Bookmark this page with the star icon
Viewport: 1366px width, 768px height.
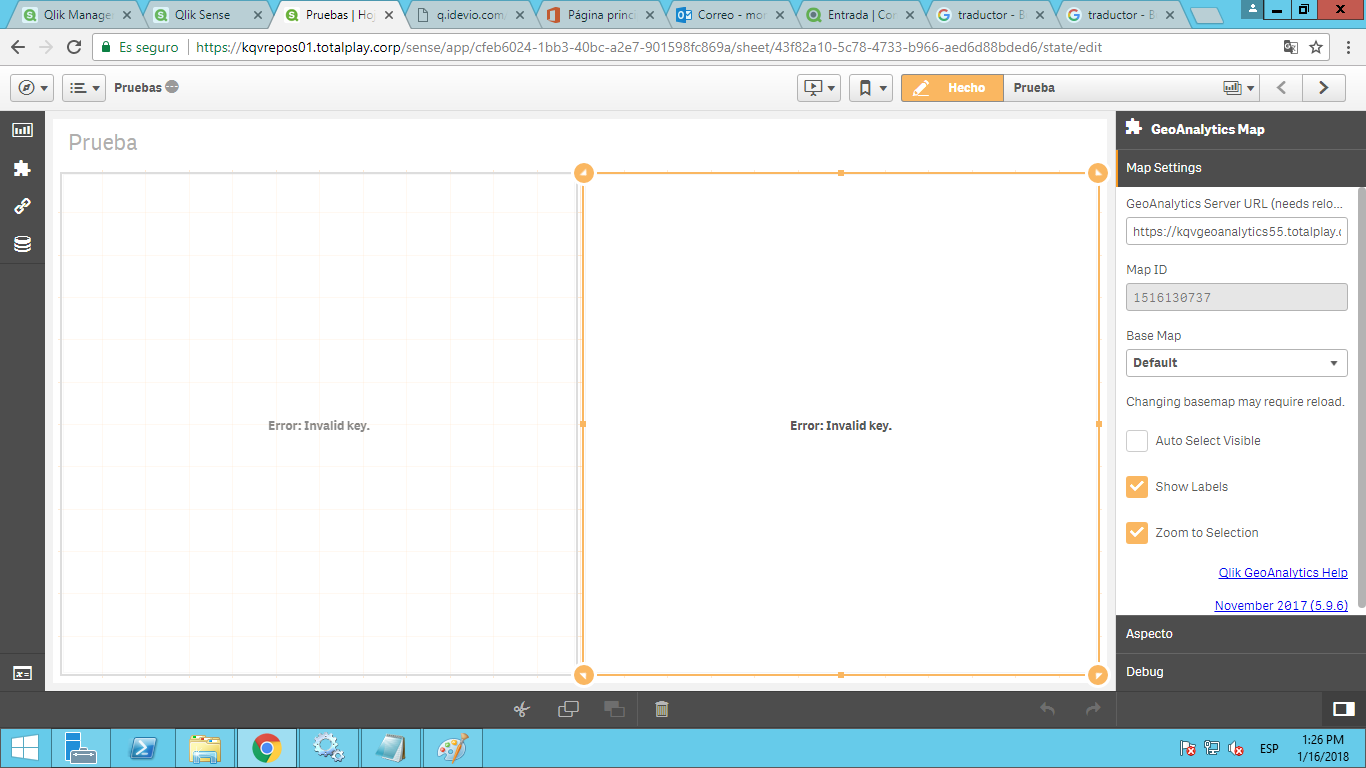tap(1316, 47)
